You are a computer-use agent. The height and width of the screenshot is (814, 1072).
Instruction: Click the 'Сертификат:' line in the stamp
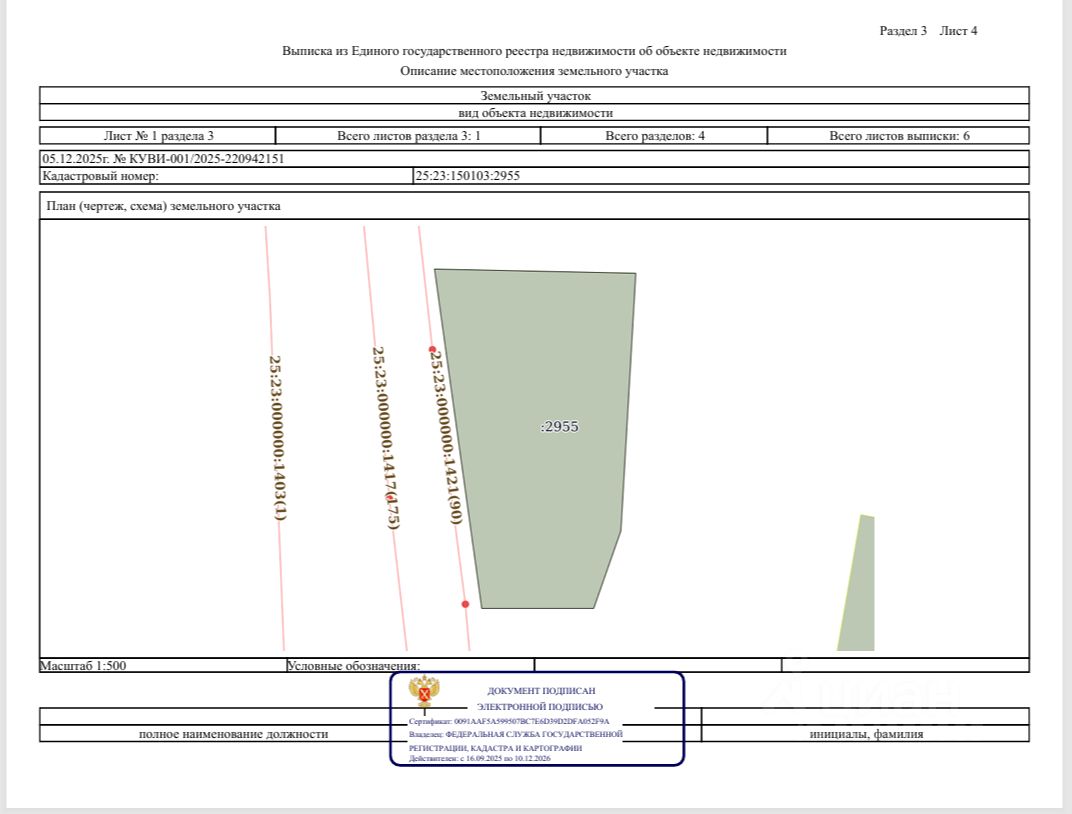click(x=509, y=721)
